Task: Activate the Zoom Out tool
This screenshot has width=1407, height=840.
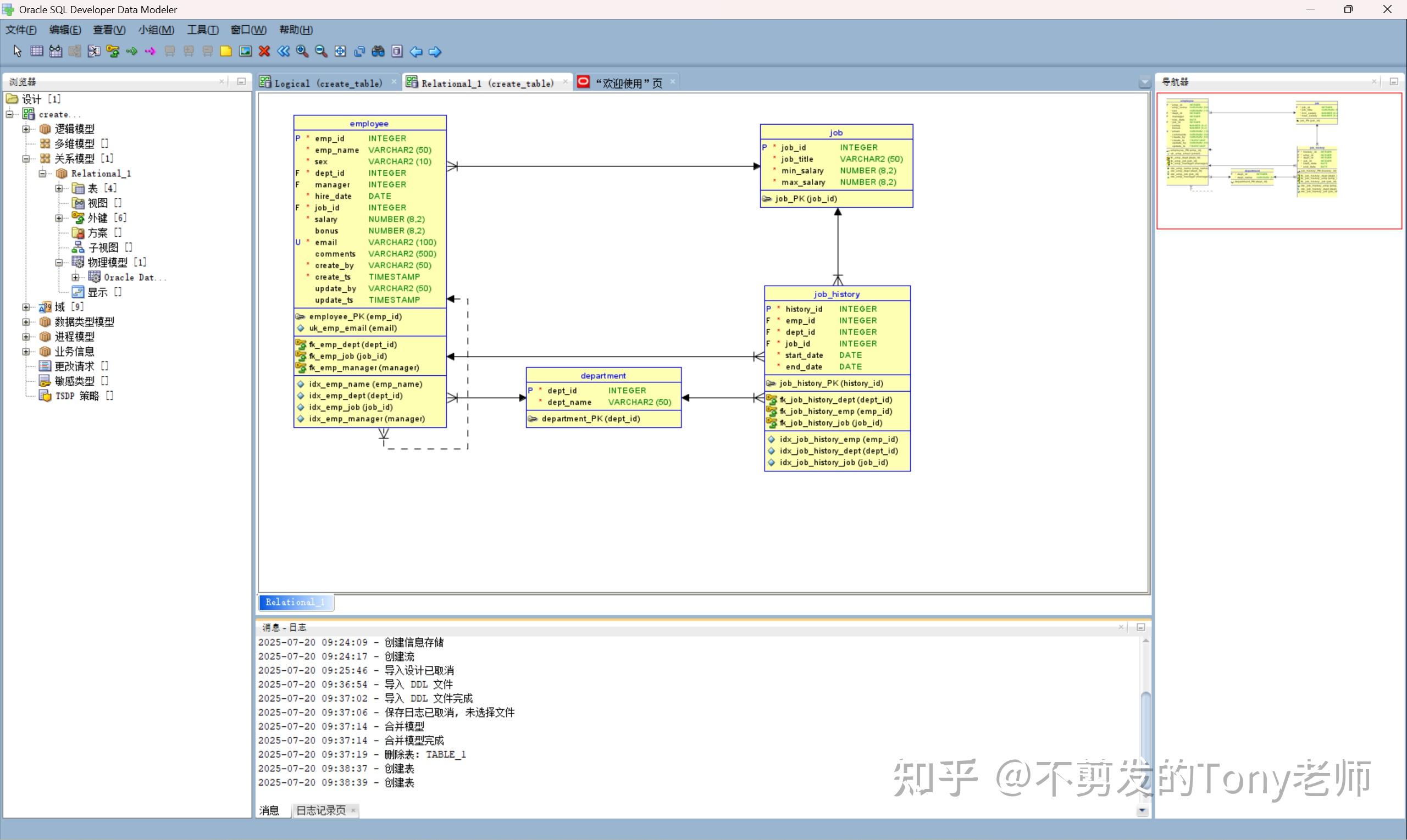Action: tap(321, 51)
